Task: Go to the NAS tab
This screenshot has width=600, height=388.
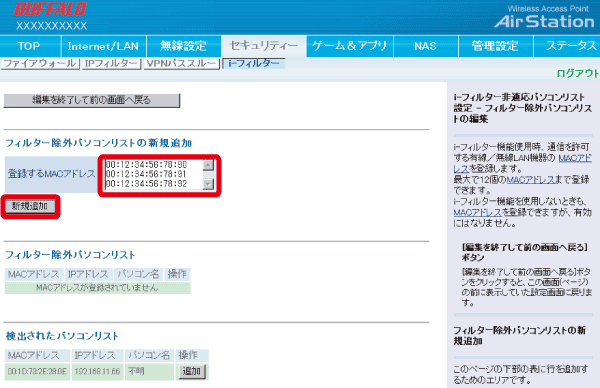Action: 426,46
